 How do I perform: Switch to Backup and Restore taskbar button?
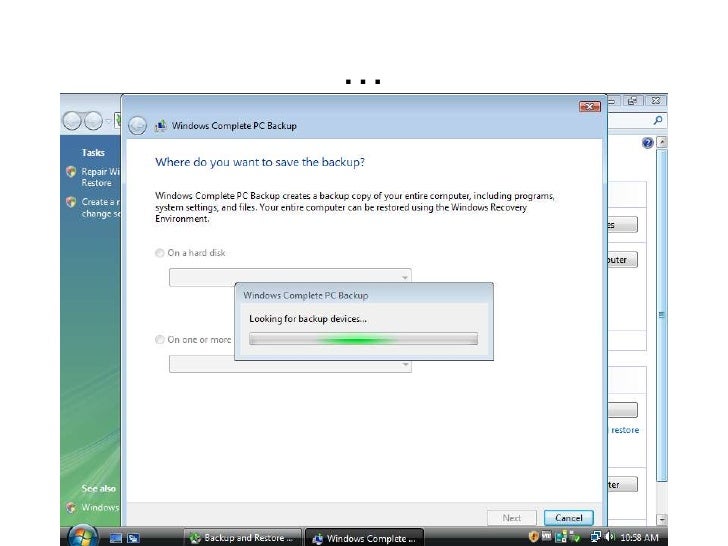point(242,538)
